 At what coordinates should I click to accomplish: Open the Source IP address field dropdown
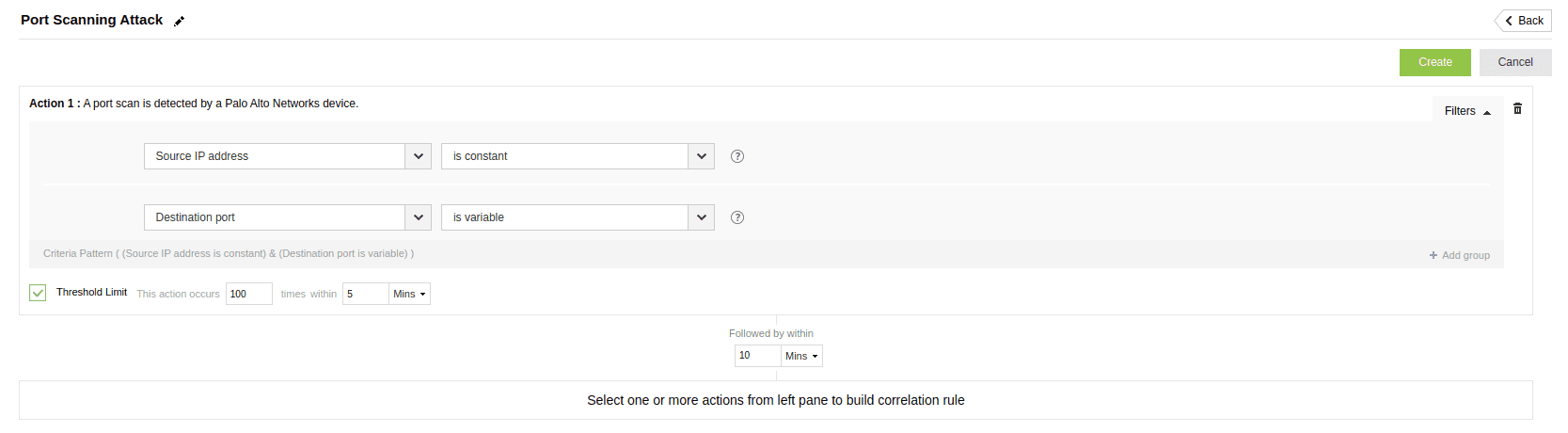coord(418,156)
